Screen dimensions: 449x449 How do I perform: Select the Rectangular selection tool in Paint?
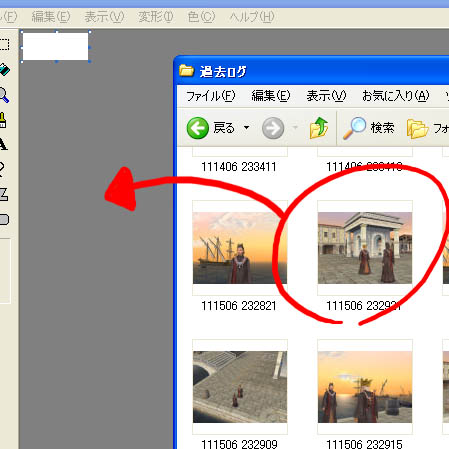4,45
